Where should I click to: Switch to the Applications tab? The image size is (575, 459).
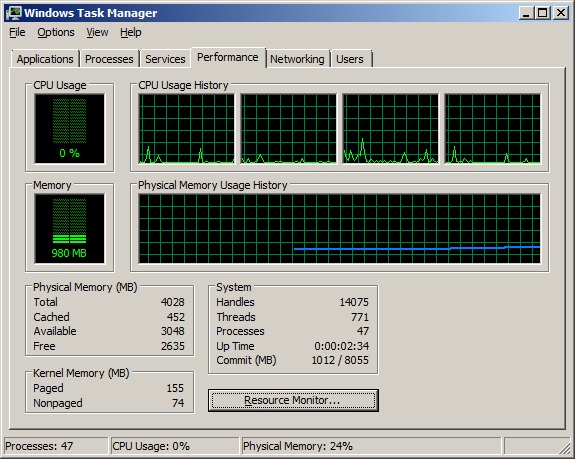(x=45, y=59)
